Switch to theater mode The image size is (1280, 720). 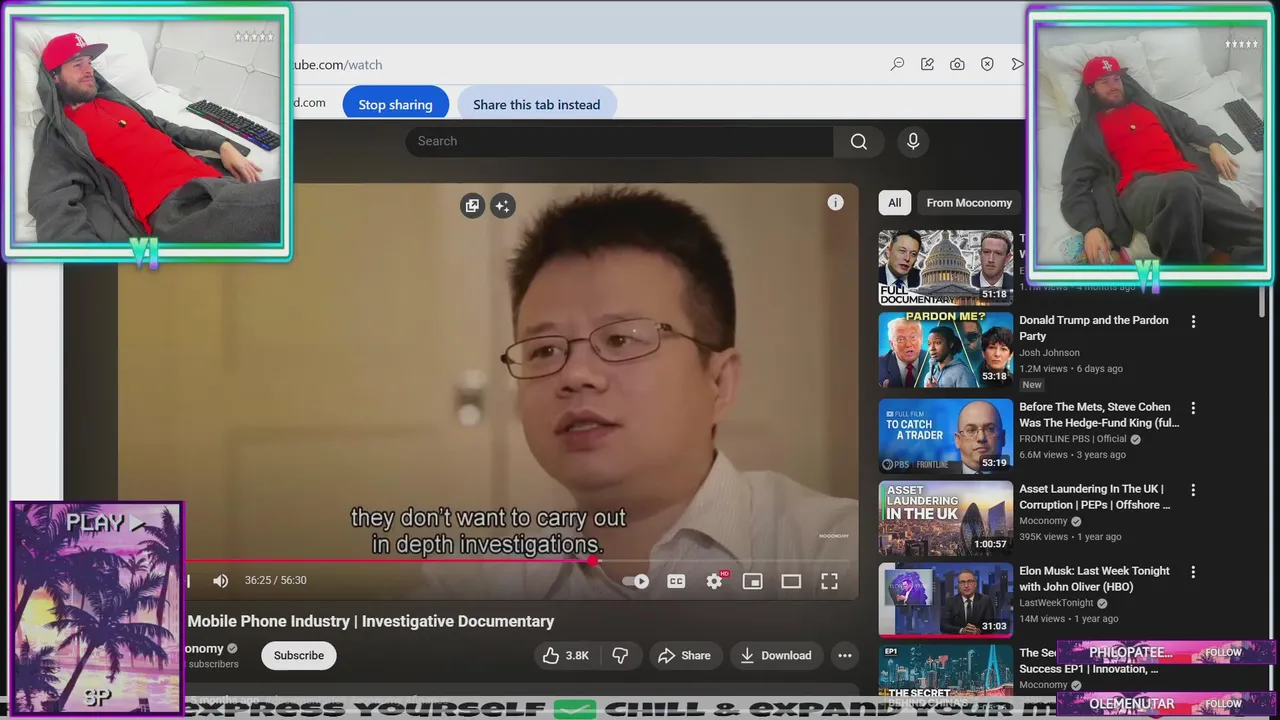coord(791,581)
